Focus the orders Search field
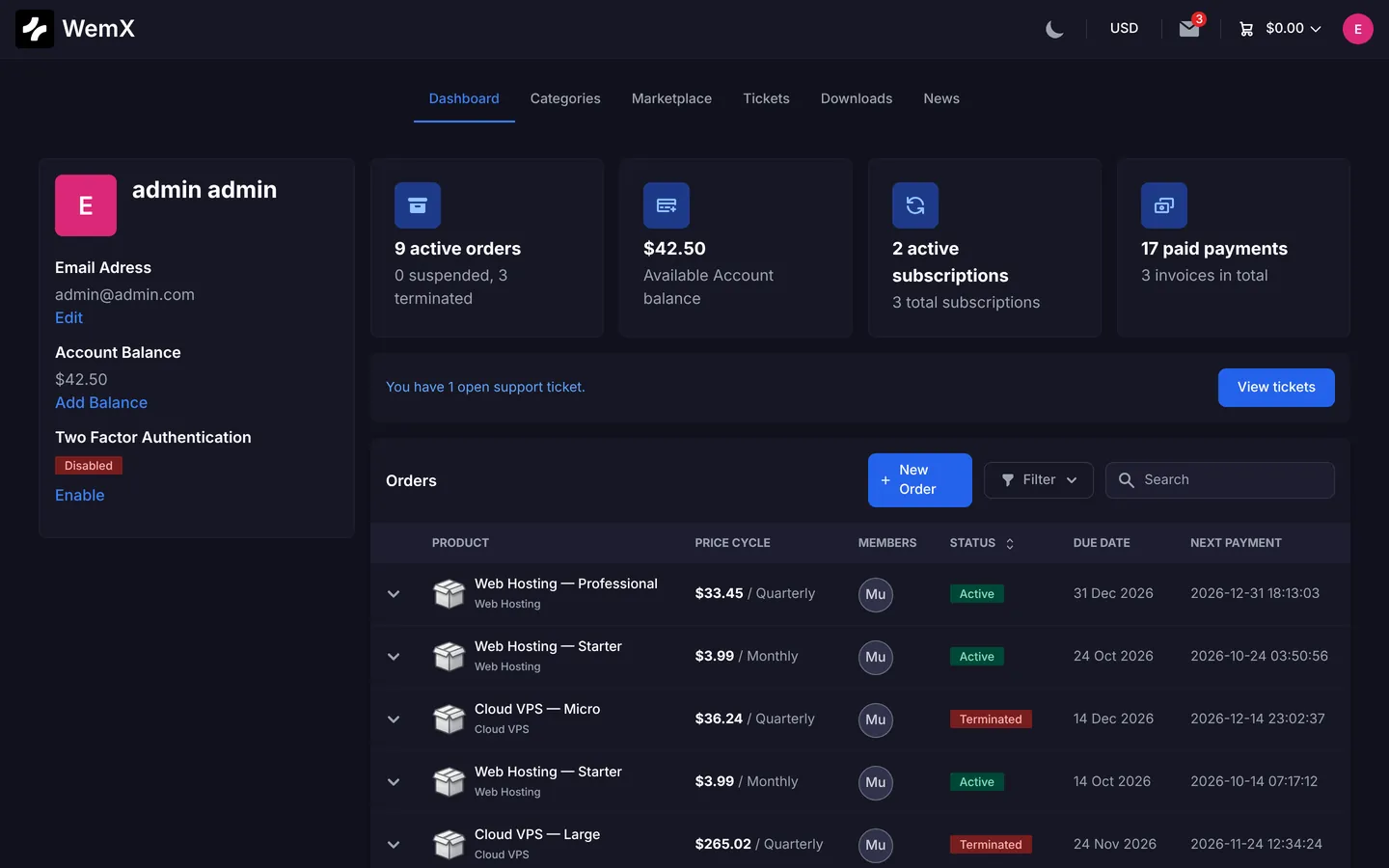This screenshot has width=1389, height=868. point(1220,480)
